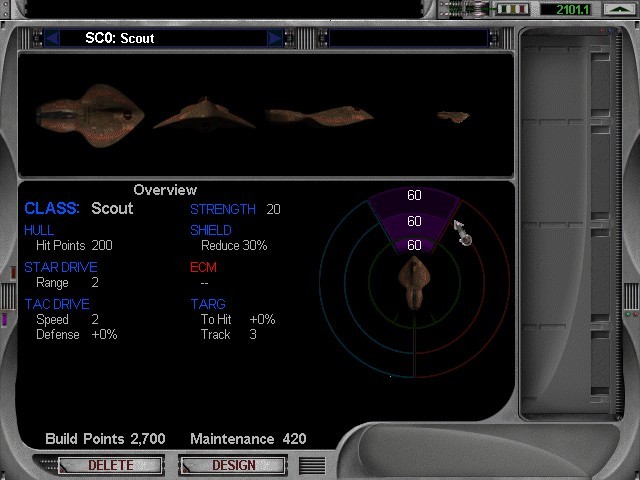Click the Defense +0% value

[x=104, y=335]
